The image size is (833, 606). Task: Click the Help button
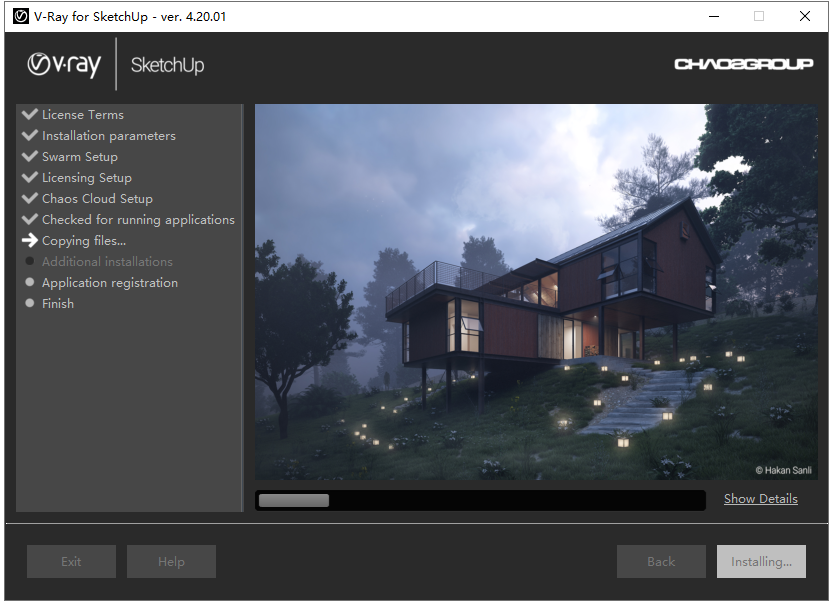pos(171,561)
